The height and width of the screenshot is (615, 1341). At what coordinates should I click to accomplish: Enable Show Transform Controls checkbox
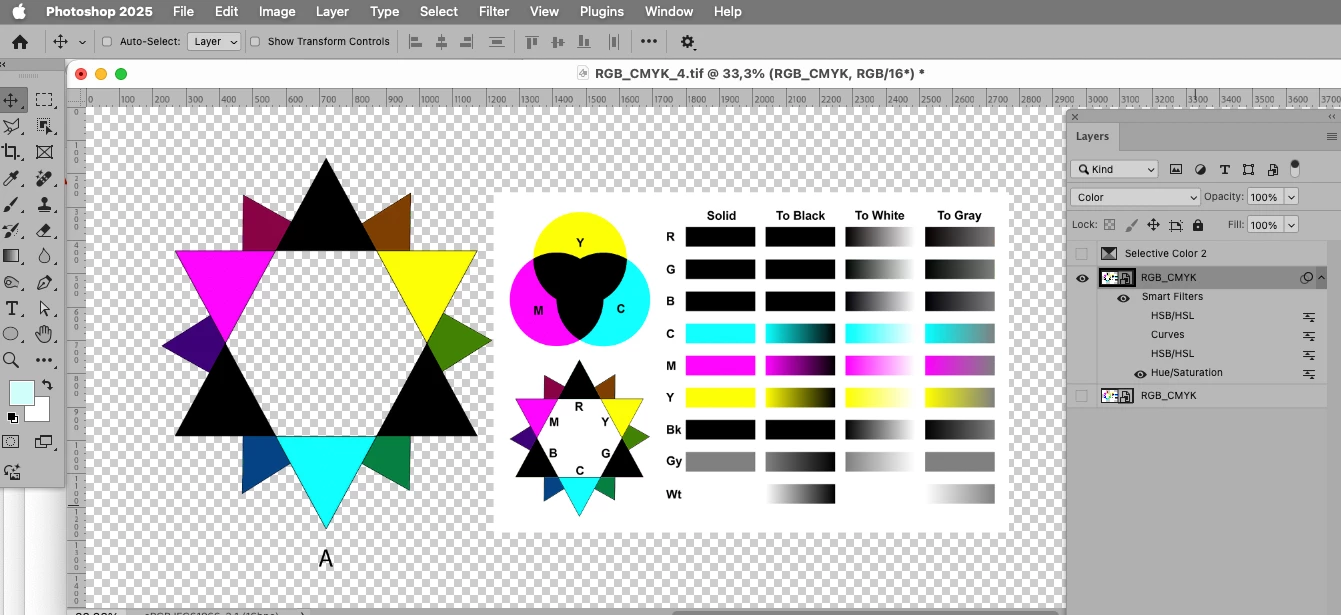point(255,42)
